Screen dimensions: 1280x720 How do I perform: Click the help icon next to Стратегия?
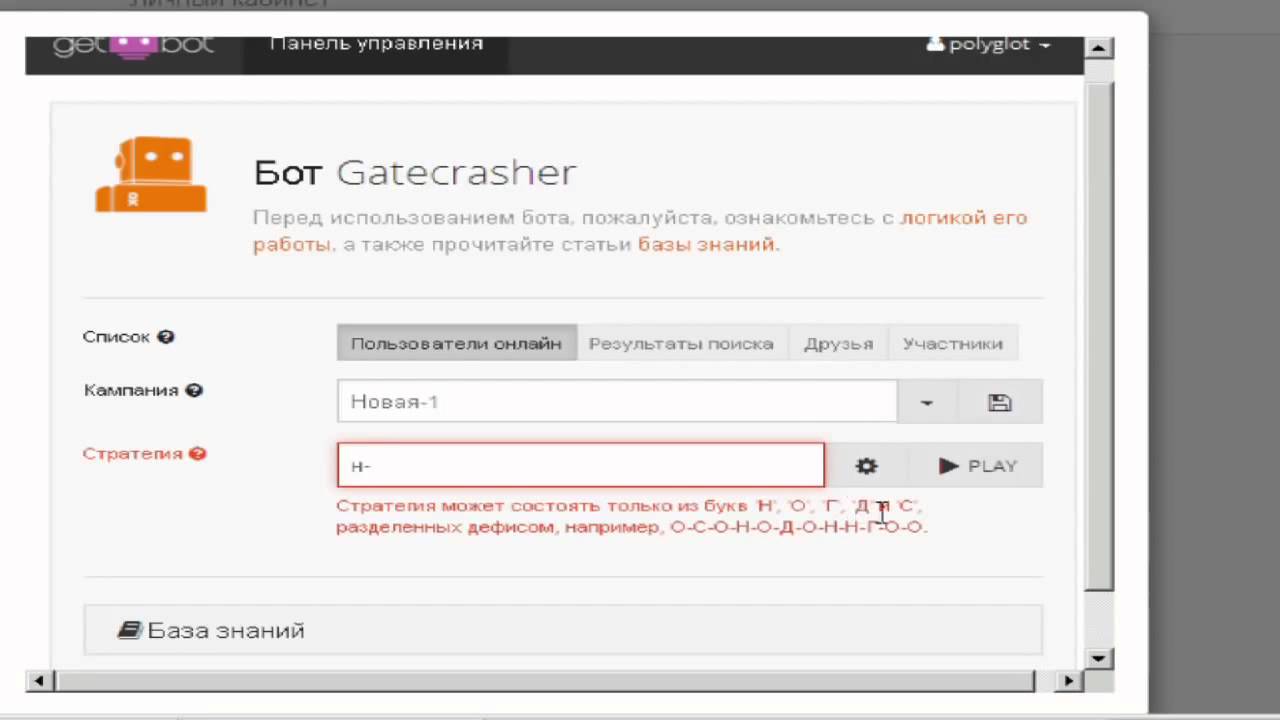(x=197, y=453)
